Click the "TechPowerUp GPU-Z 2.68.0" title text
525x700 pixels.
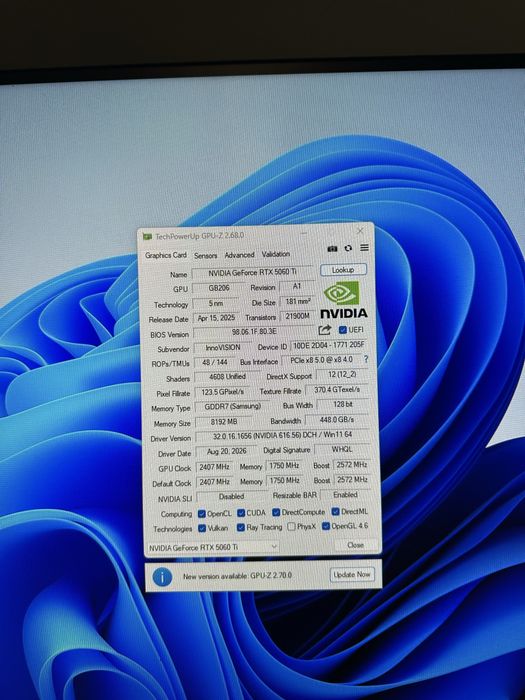(x=200, y=236)
